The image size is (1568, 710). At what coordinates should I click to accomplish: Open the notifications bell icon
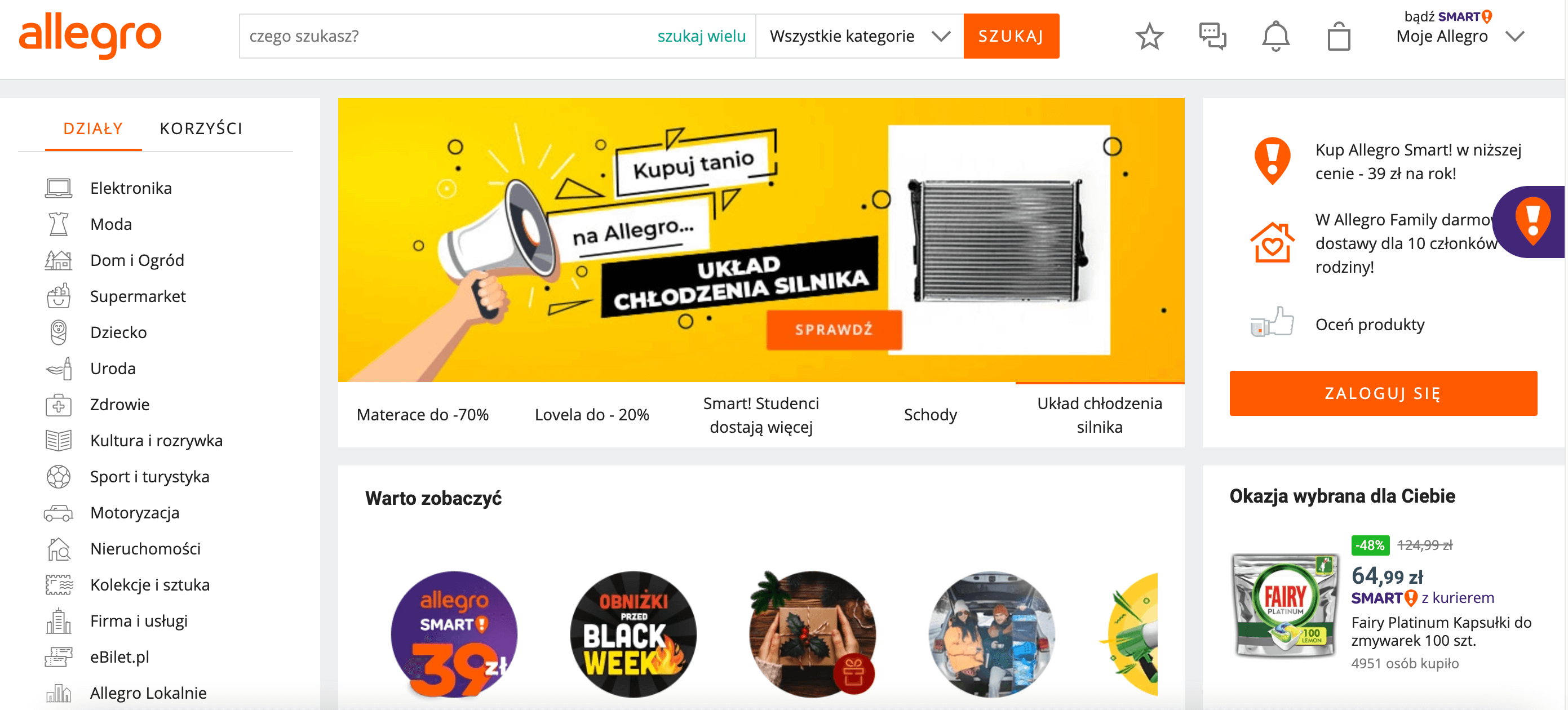1275,37
